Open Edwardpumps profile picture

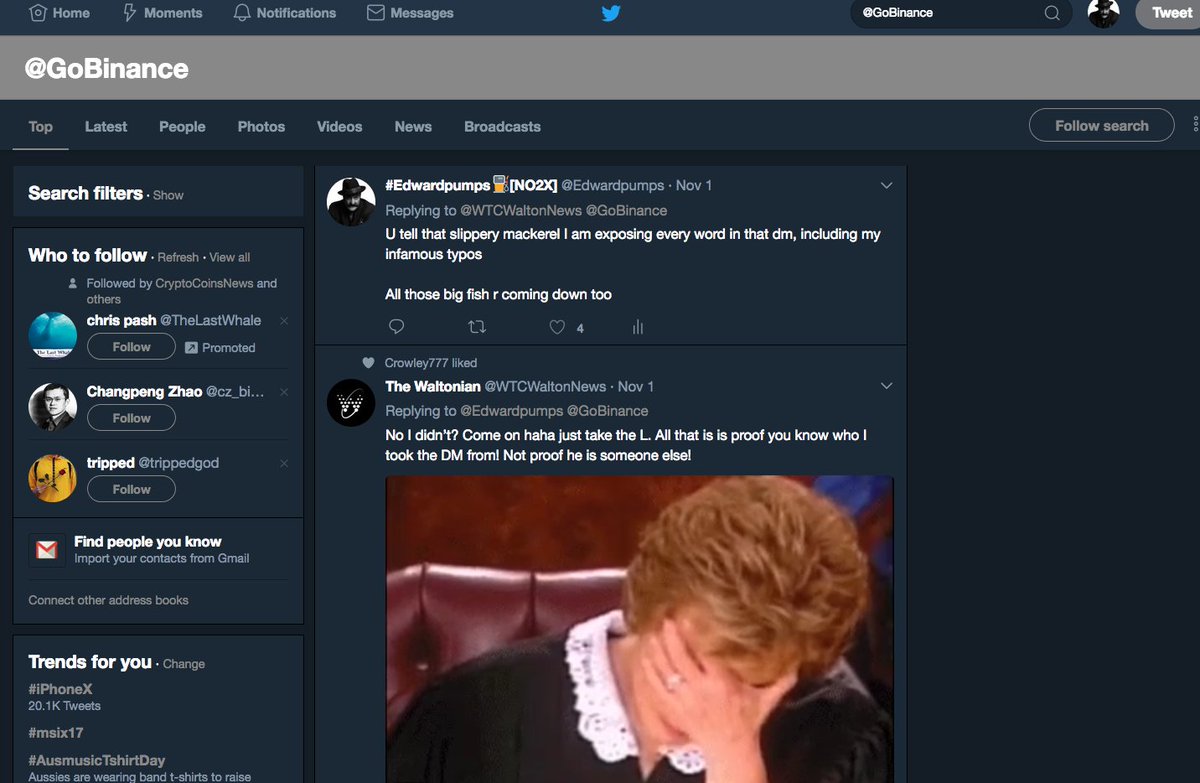pyautogui.click(x=351, y=201)
